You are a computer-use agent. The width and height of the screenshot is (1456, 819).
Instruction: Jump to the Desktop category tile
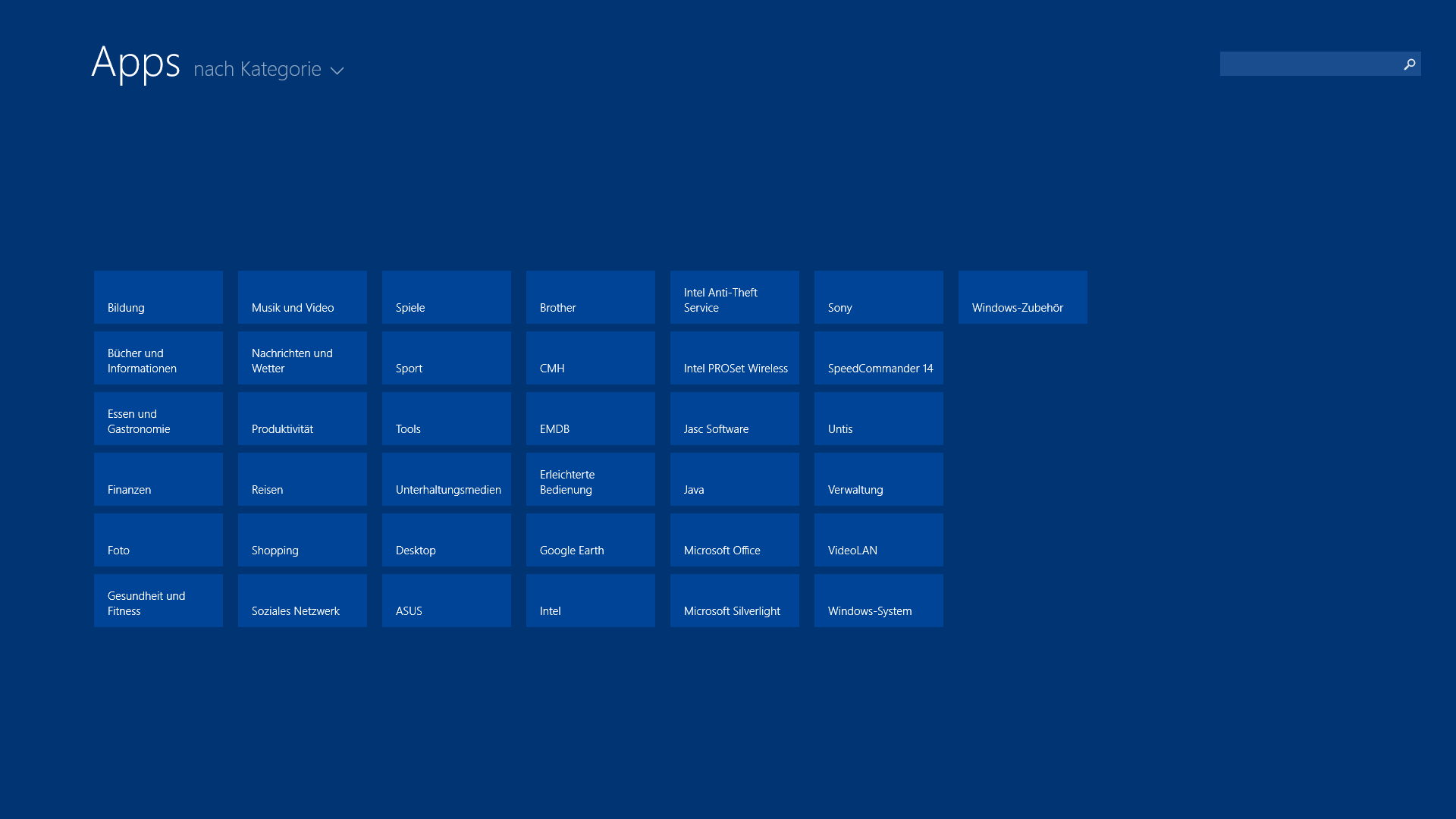[x=446, y=540]
